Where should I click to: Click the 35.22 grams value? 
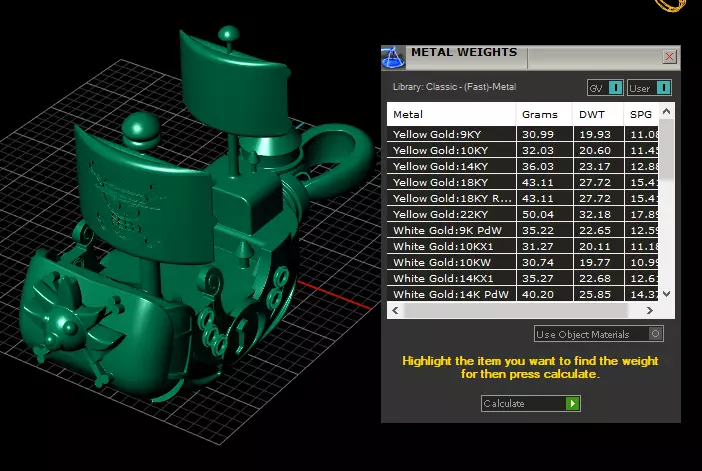538,230
